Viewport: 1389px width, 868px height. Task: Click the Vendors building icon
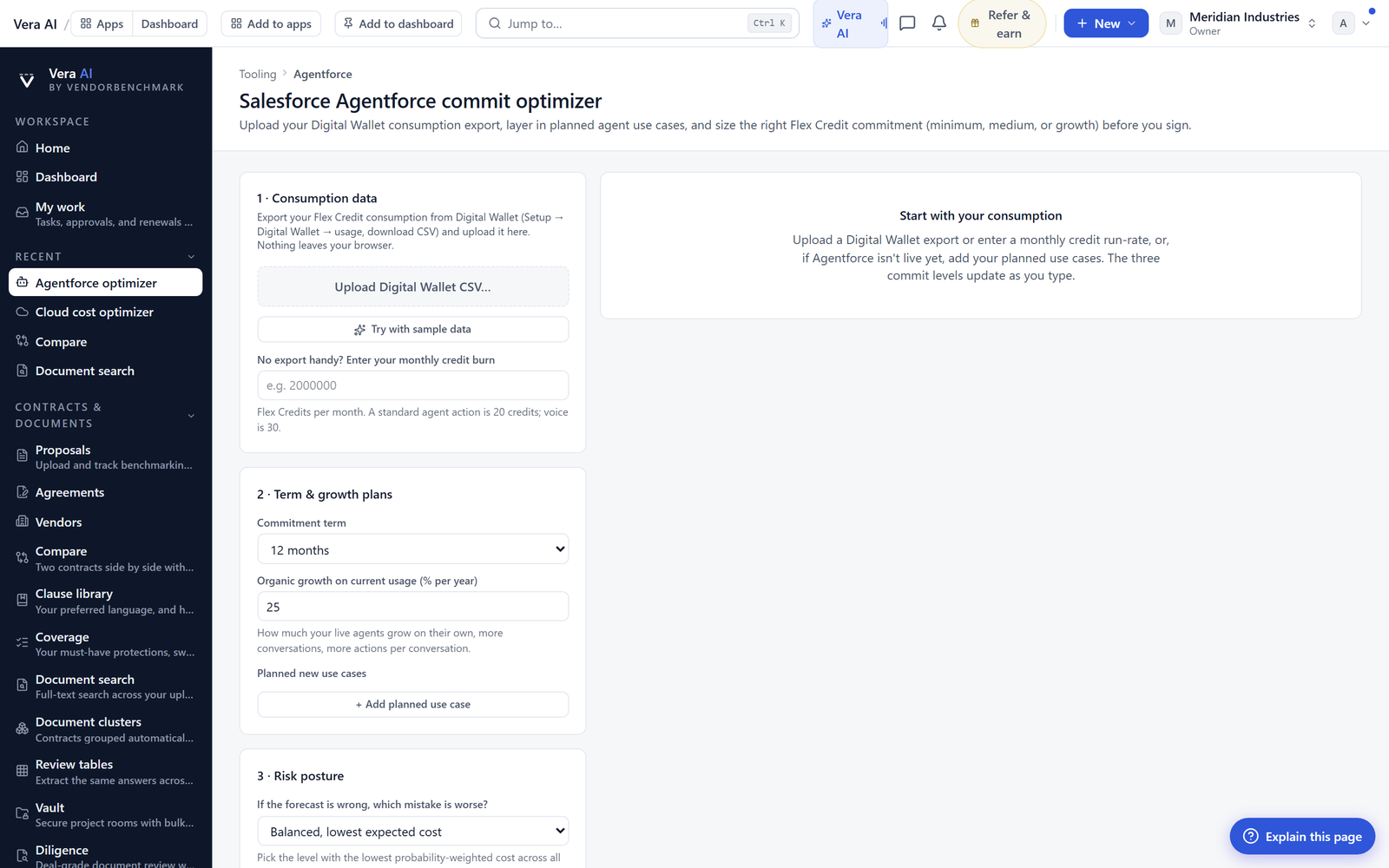[23, 522]
